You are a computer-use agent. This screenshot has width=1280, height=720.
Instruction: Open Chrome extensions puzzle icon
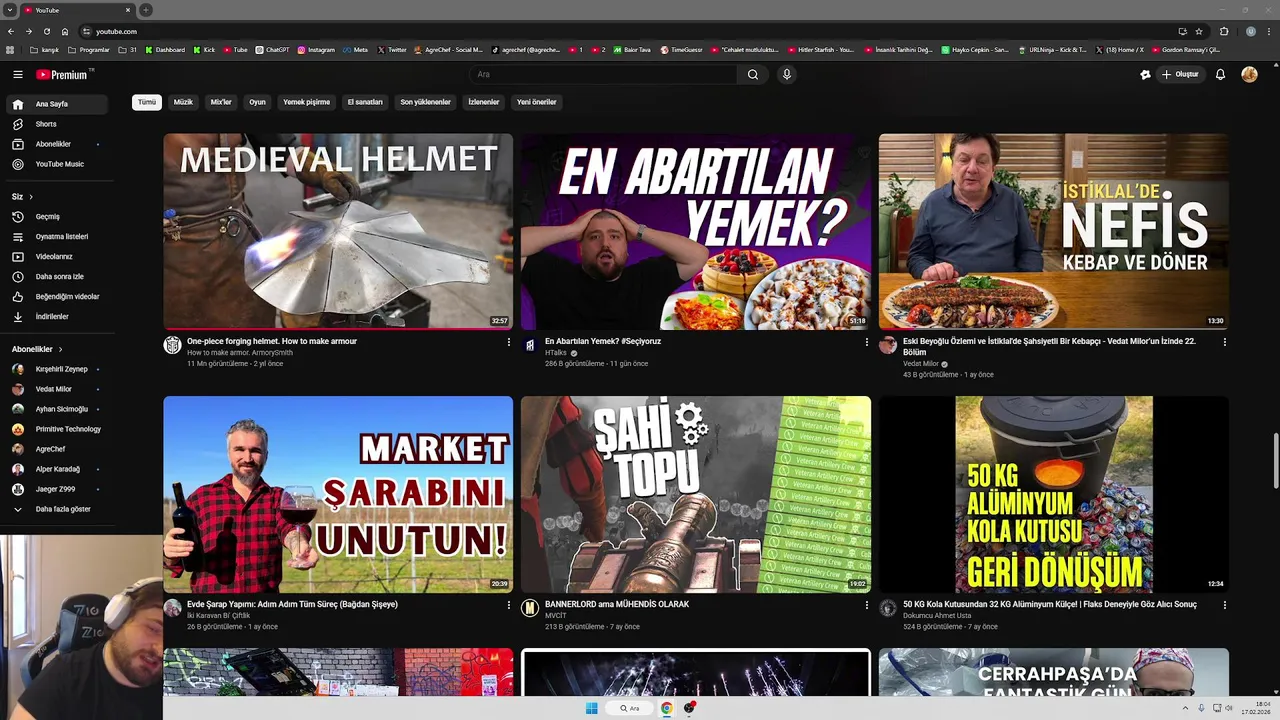1224,31
